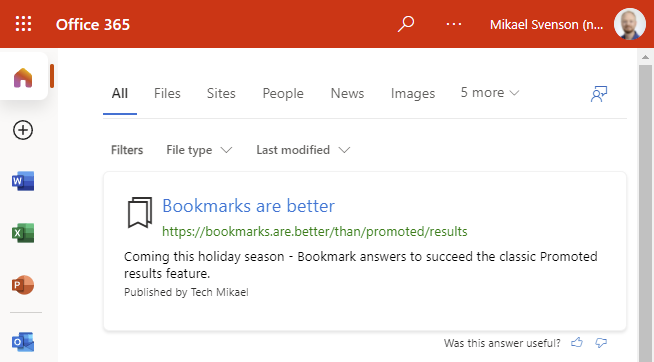Click the bookmarks.are.better URL
The height and width of the screenshot is (362, 654).
pos(314,231)
